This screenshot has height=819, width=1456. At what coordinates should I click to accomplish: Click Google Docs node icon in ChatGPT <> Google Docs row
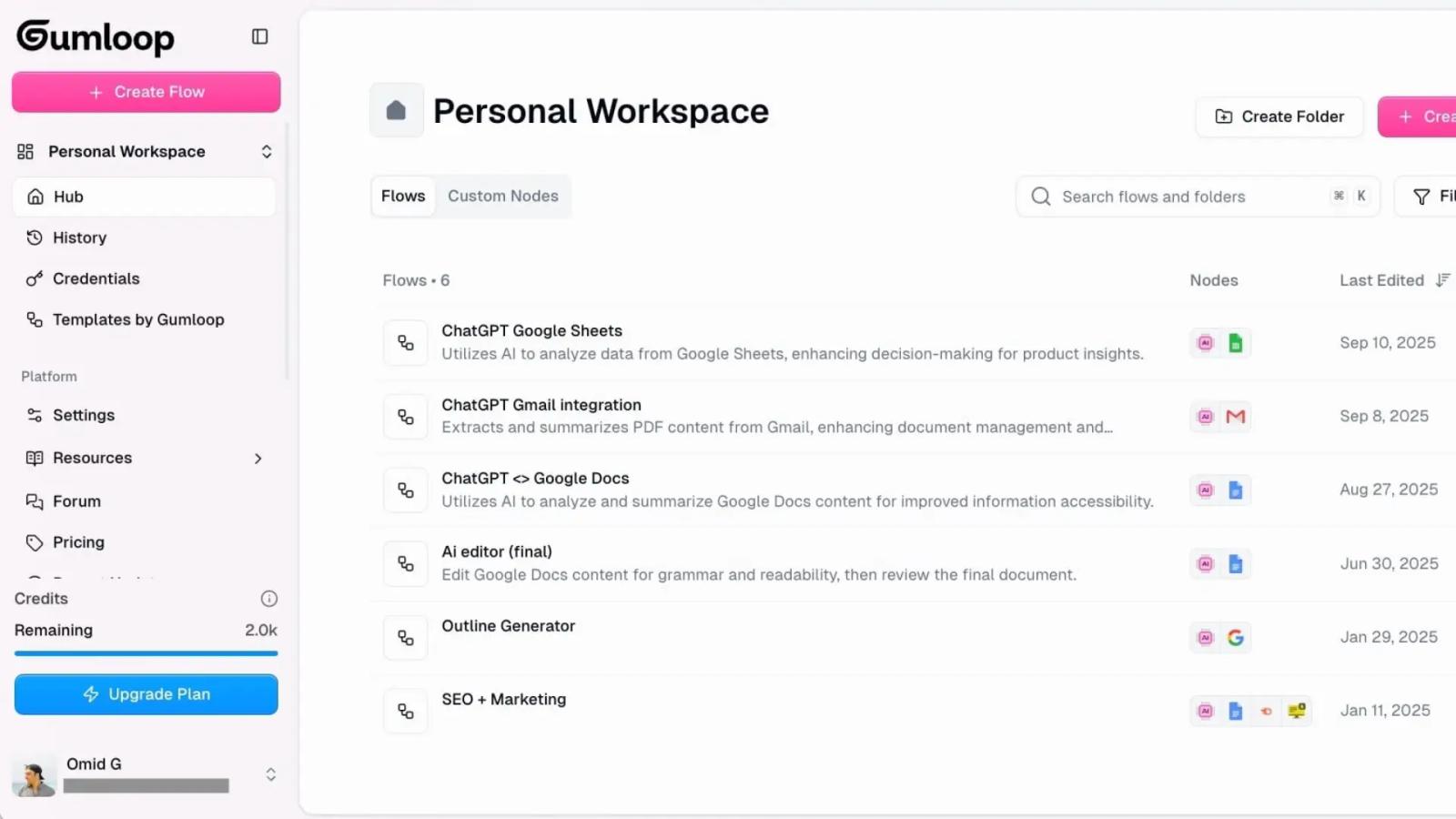point(1236,490)
